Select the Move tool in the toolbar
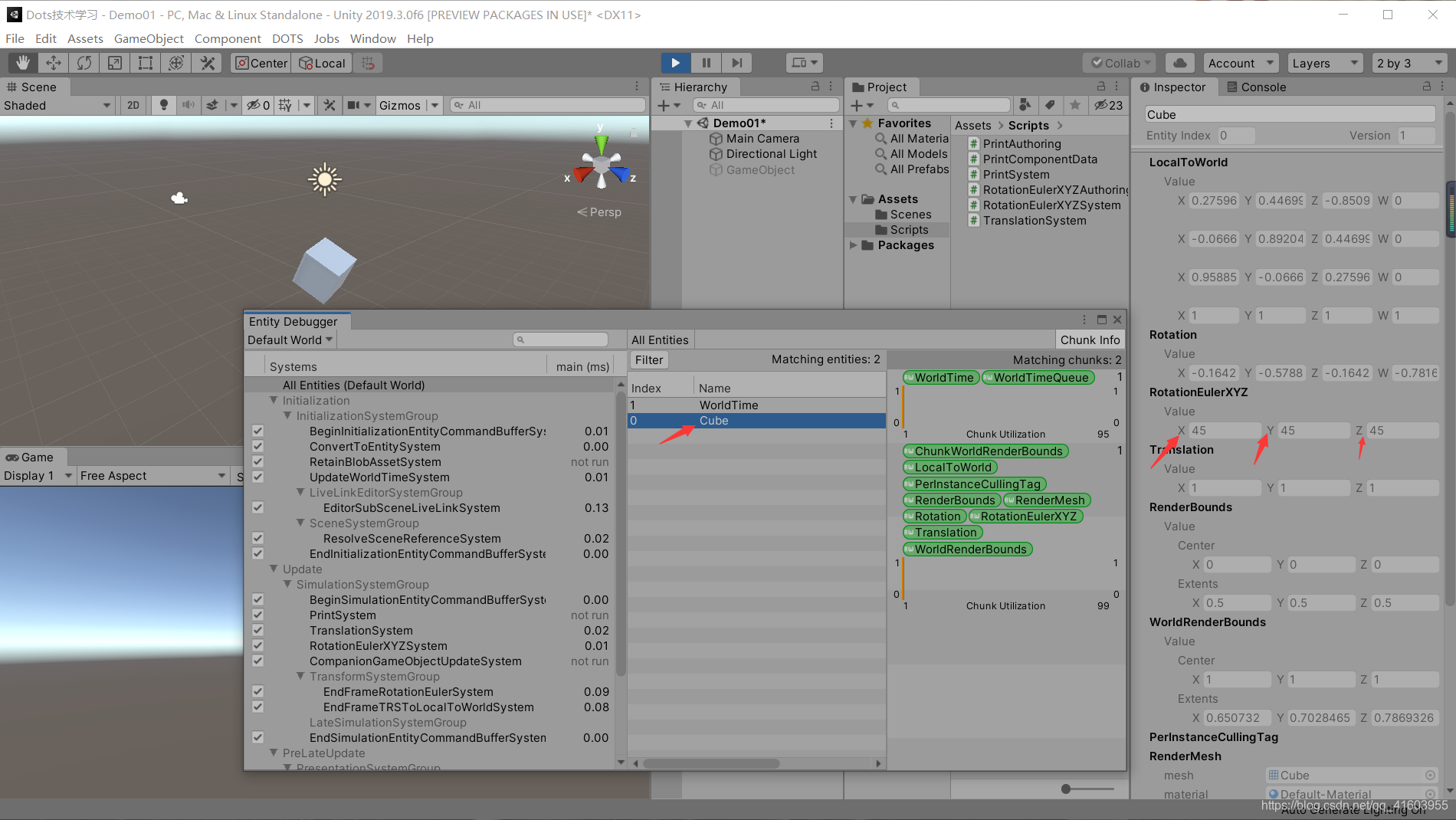The image size is (1456, 820). click(x=52, y=63)
